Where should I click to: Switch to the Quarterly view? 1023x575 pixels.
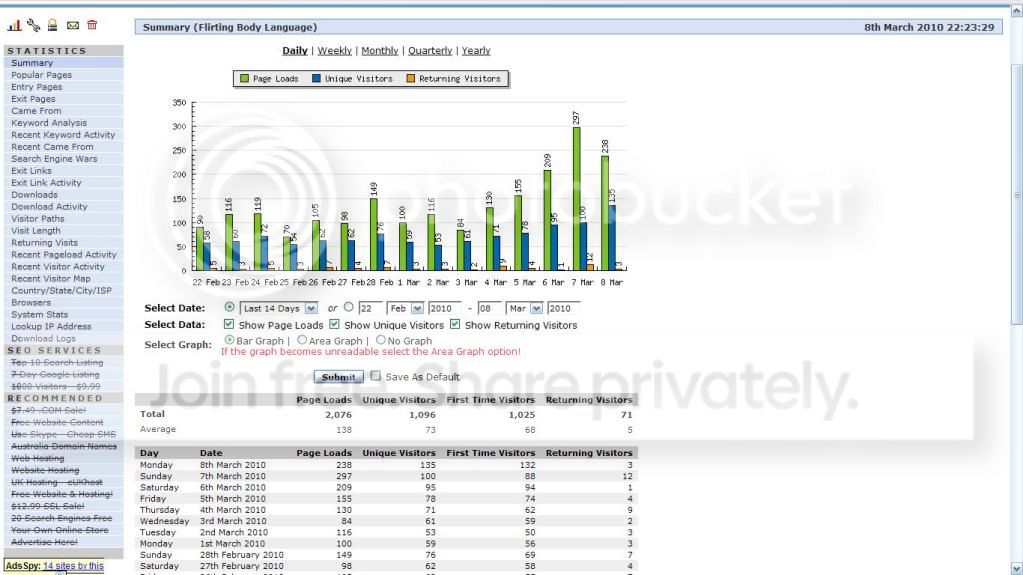pyautogui.click(x=430, y=50)
